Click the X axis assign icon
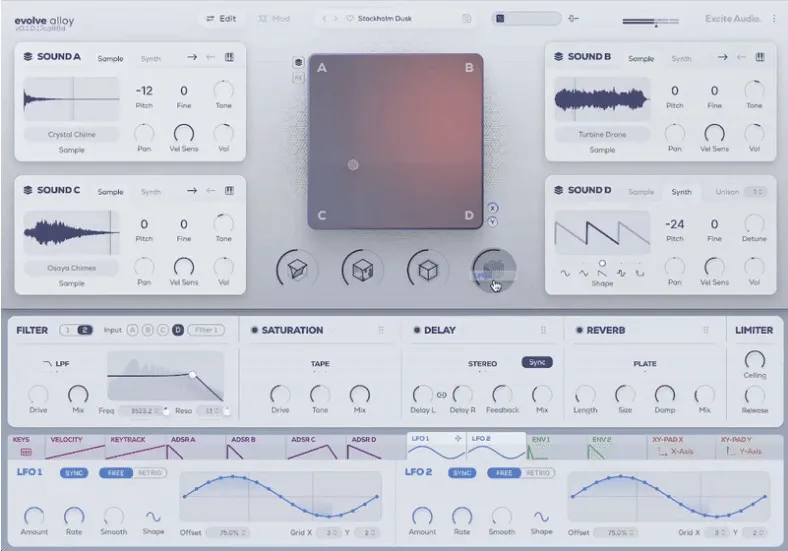Image resolution: width=788 pixels, height=551 pixels. 492,208
